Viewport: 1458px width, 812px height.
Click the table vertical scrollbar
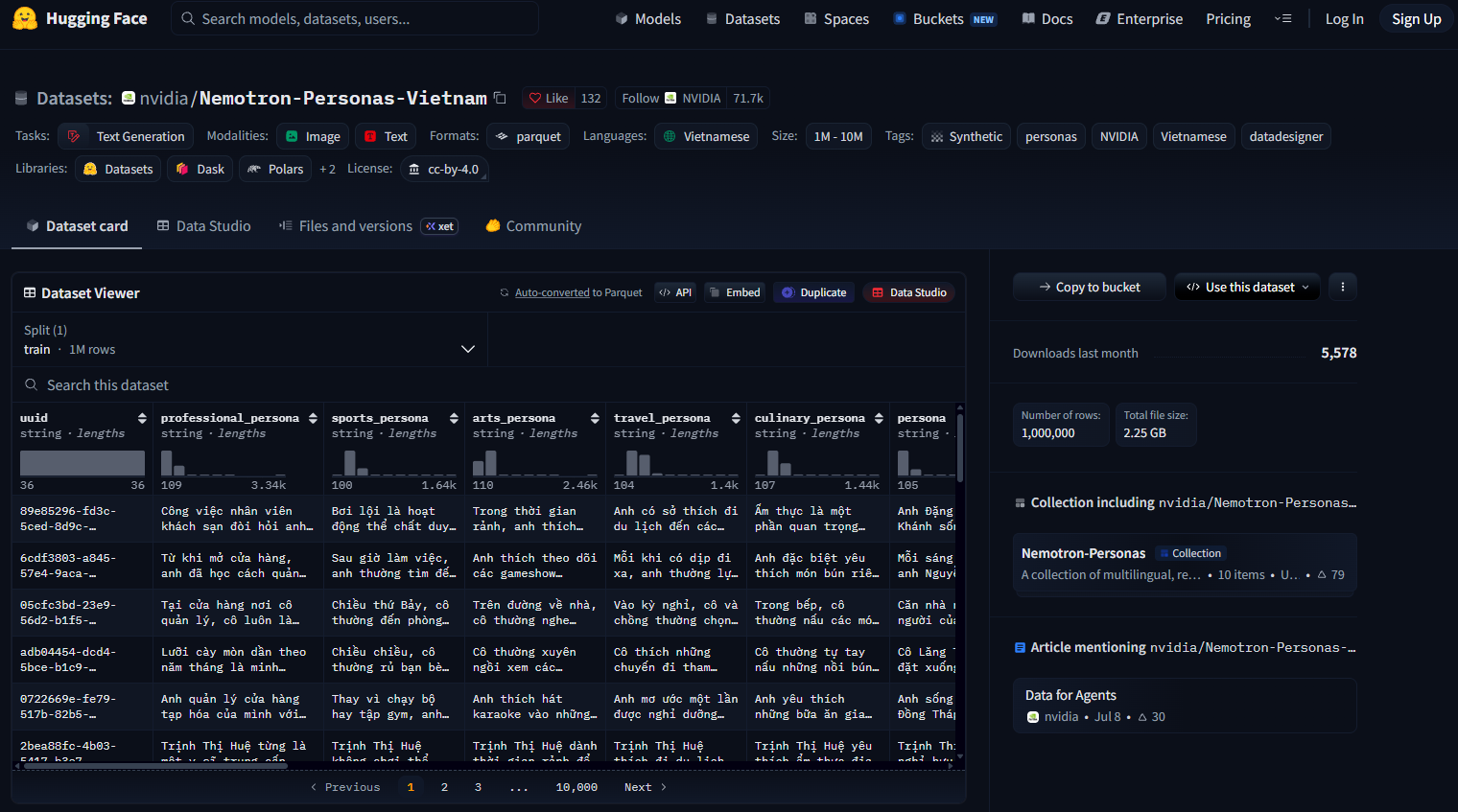960,448
